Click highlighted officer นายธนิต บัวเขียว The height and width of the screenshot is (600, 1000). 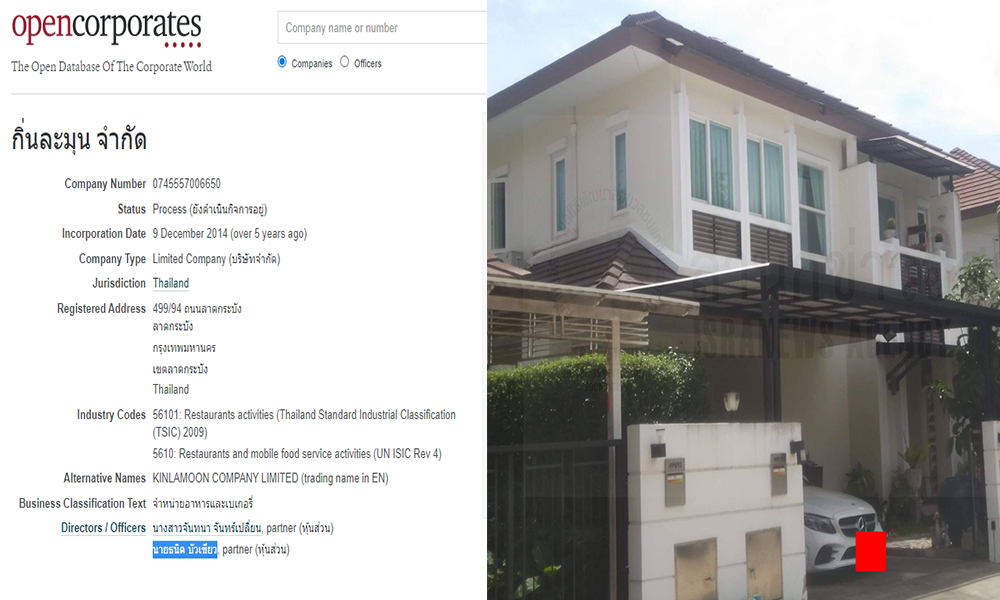click(185, 550)
